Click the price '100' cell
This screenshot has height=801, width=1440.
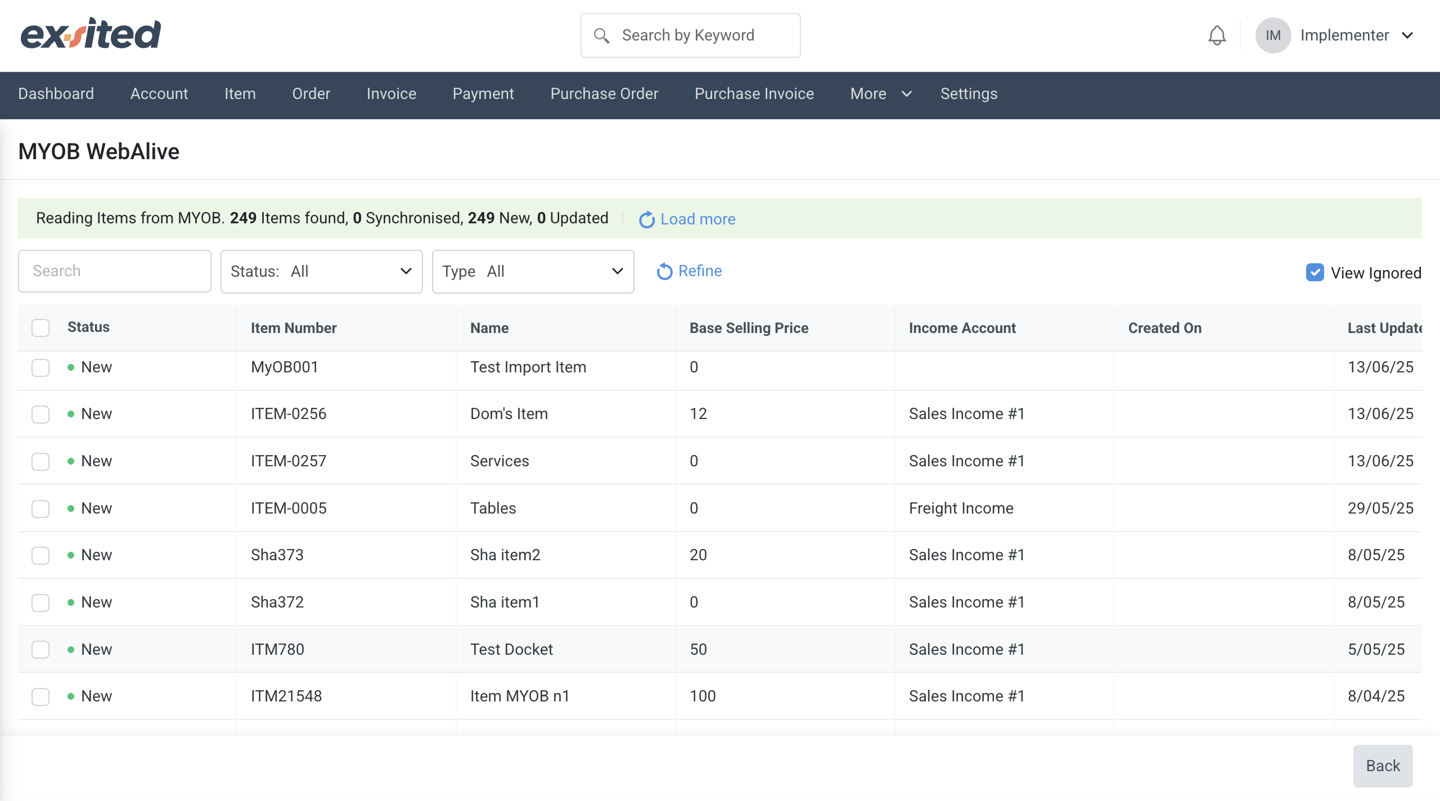(702, 696)
